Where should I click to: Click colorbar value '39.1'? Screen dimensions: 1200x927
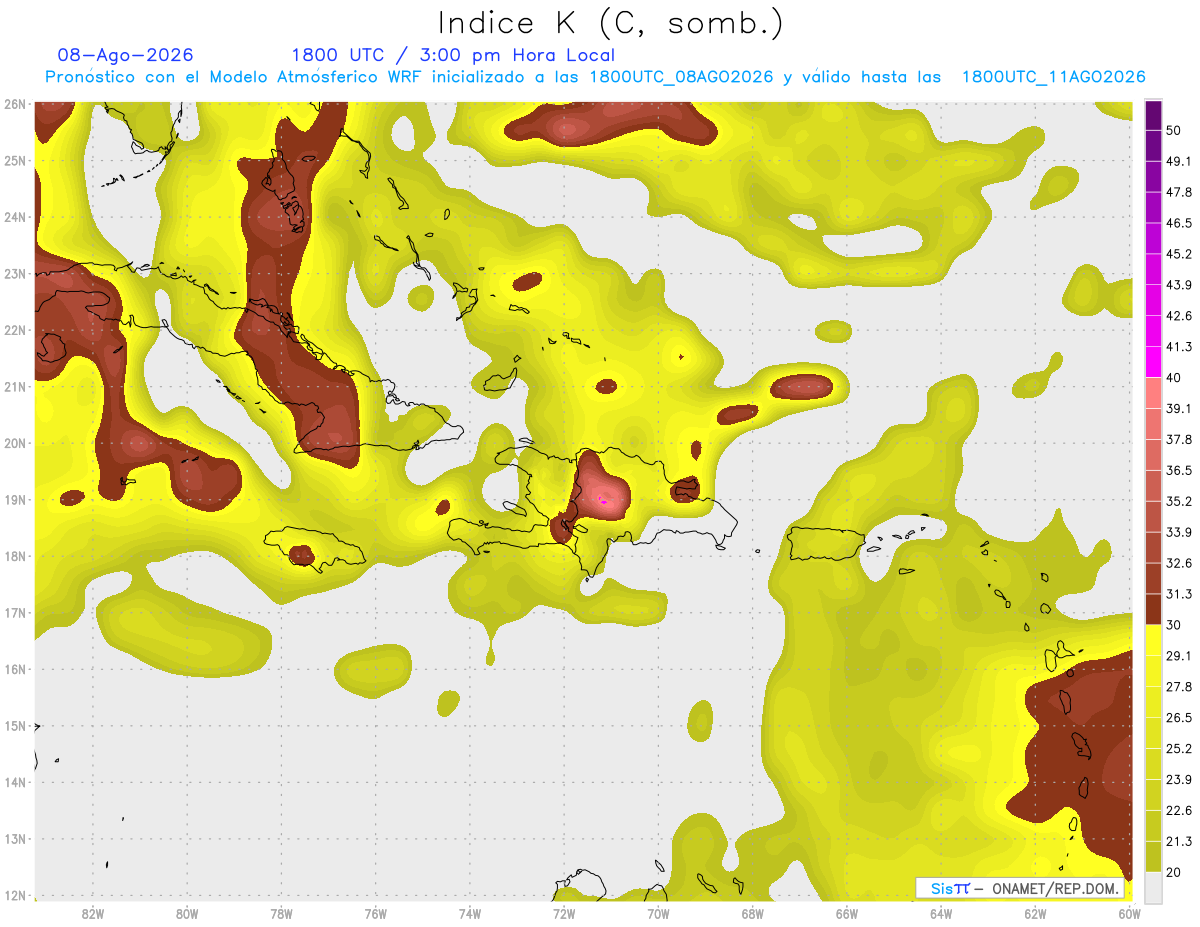(1178, 409)
